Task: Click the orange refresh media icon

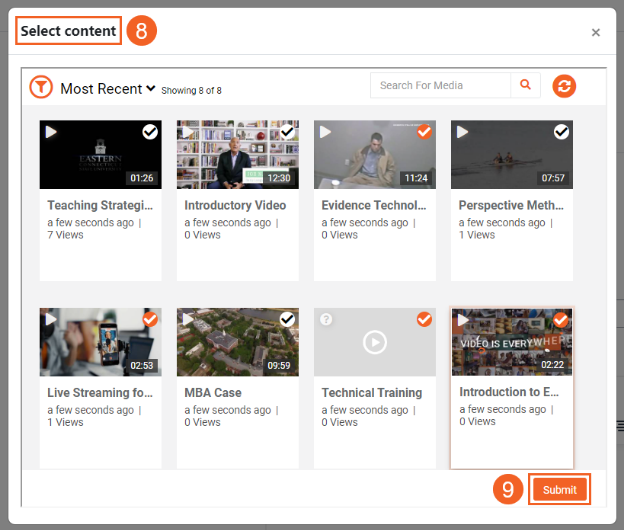Action: click(565, 86)
